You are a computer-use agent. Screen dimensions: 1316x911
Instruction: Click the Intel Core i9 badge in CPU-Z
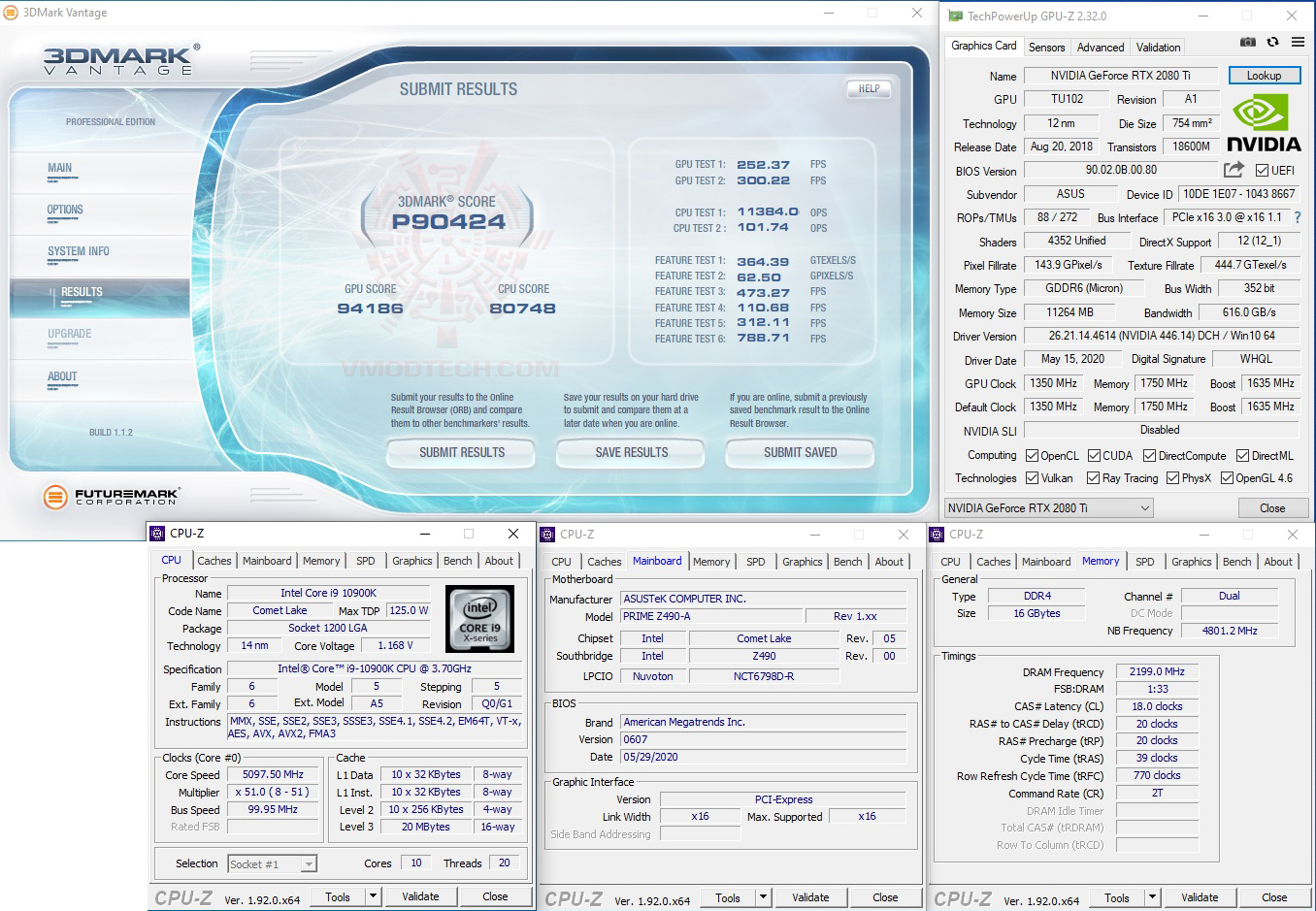[480, 618]
